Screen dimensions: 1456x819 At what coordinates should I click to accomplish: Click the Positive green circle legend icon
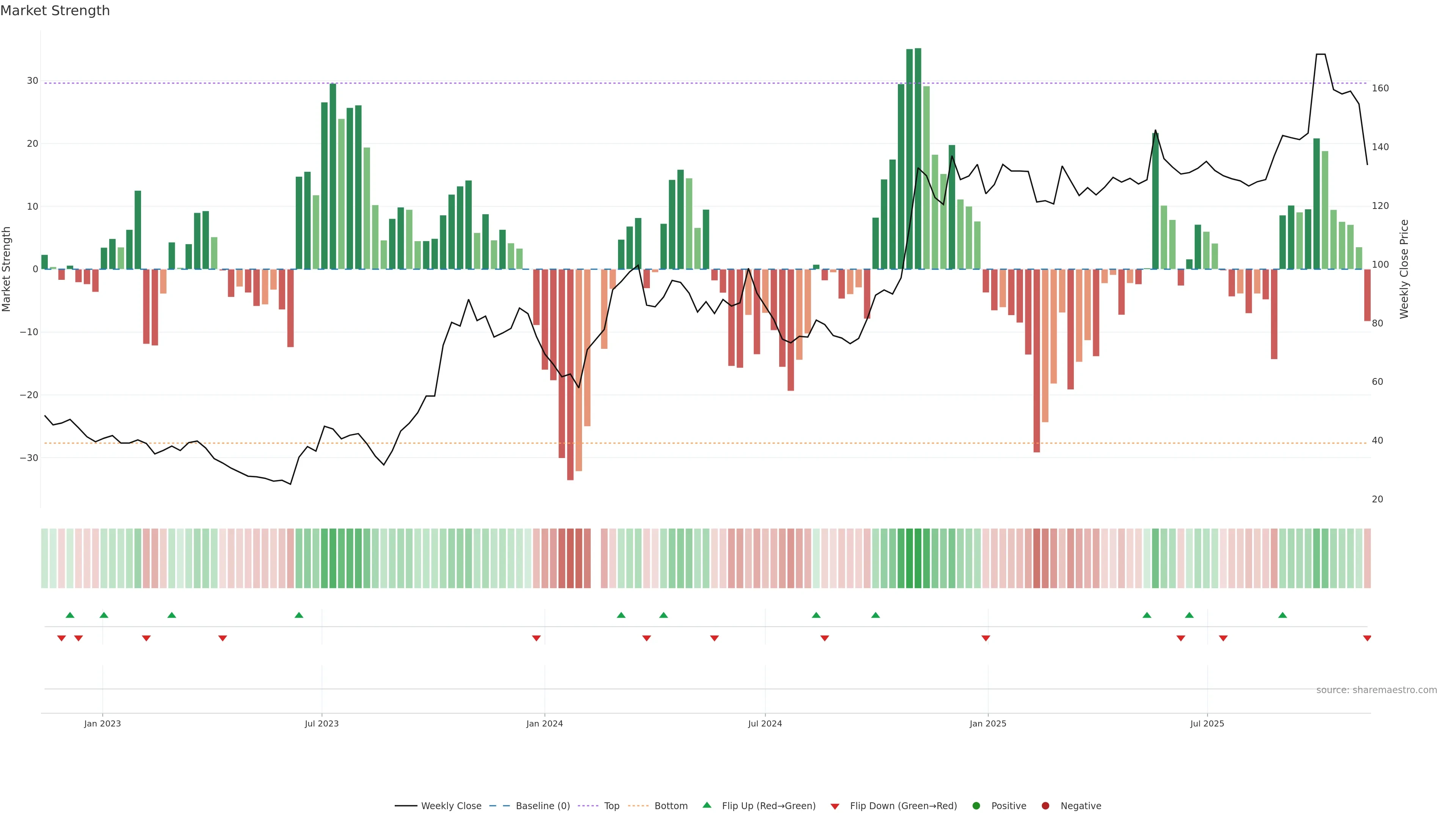coord(976,806)
